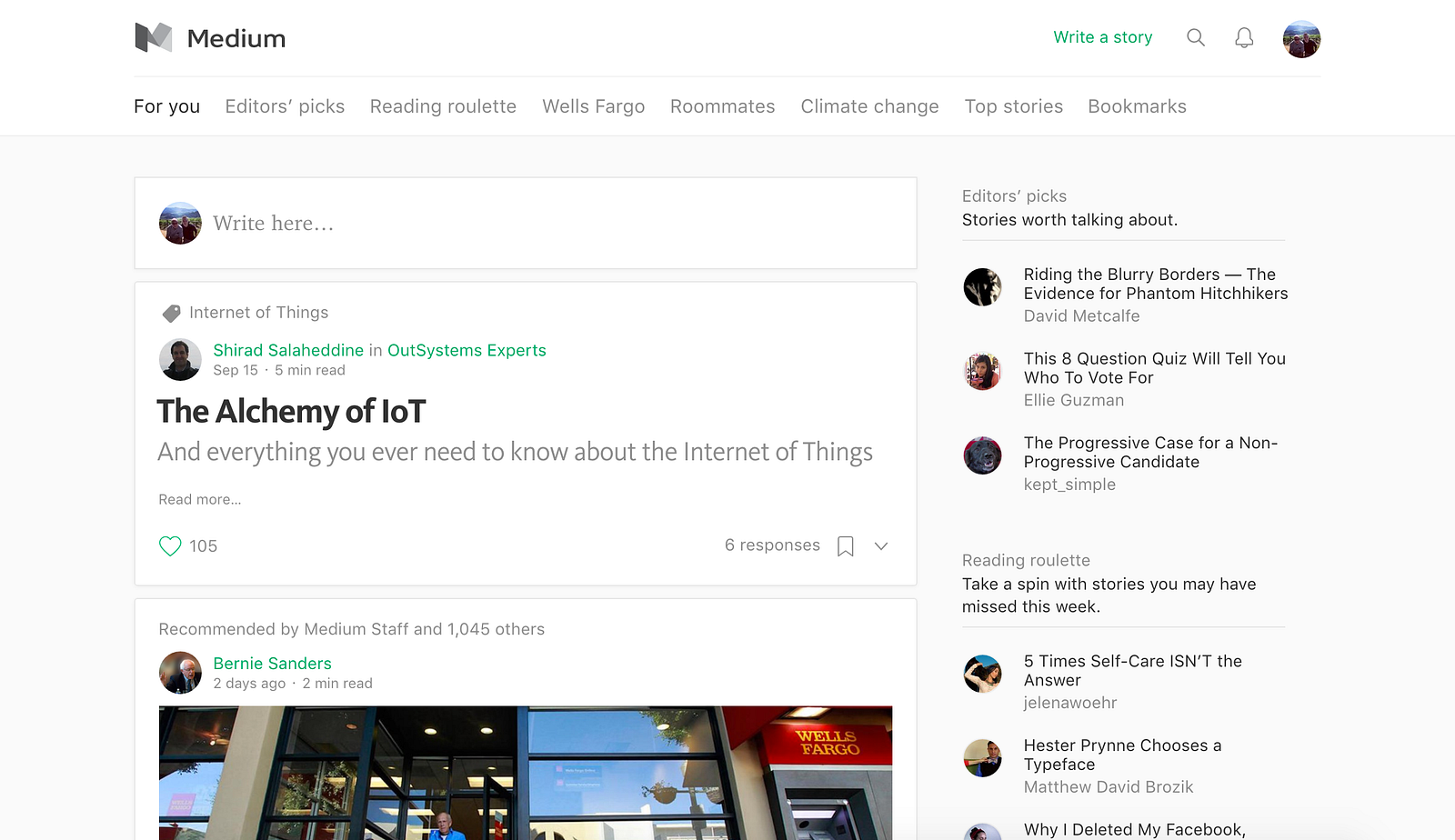The height and width of the screenshot is (840, 1455).
Task: Click David Metcalfe's avatar in Editors' picks
Action: [982, 287]
